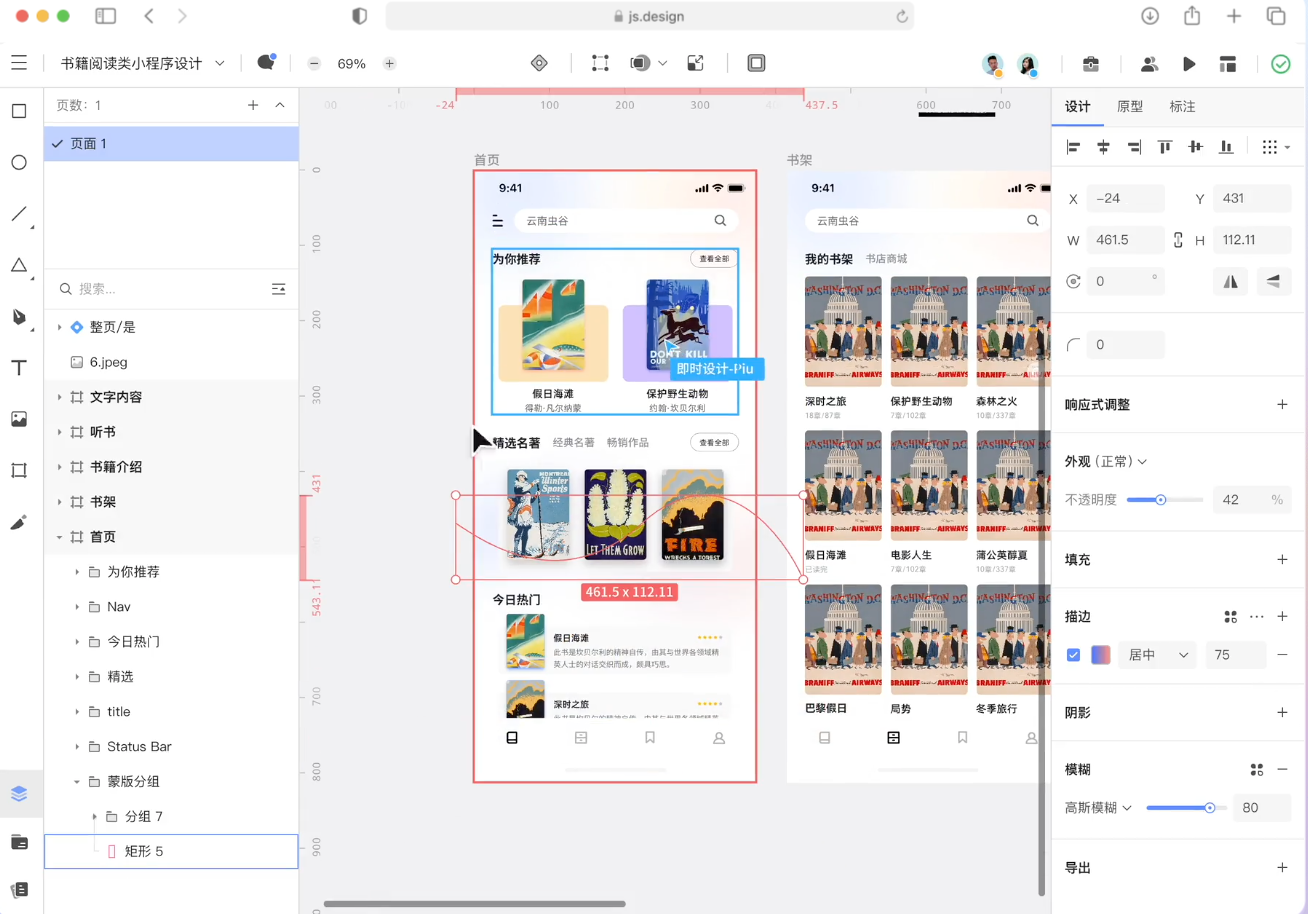Select the Rectangle tool in left toolbar
Image resolution: width=1308 pixels, height=914 pixels.
tap(19, 111)
